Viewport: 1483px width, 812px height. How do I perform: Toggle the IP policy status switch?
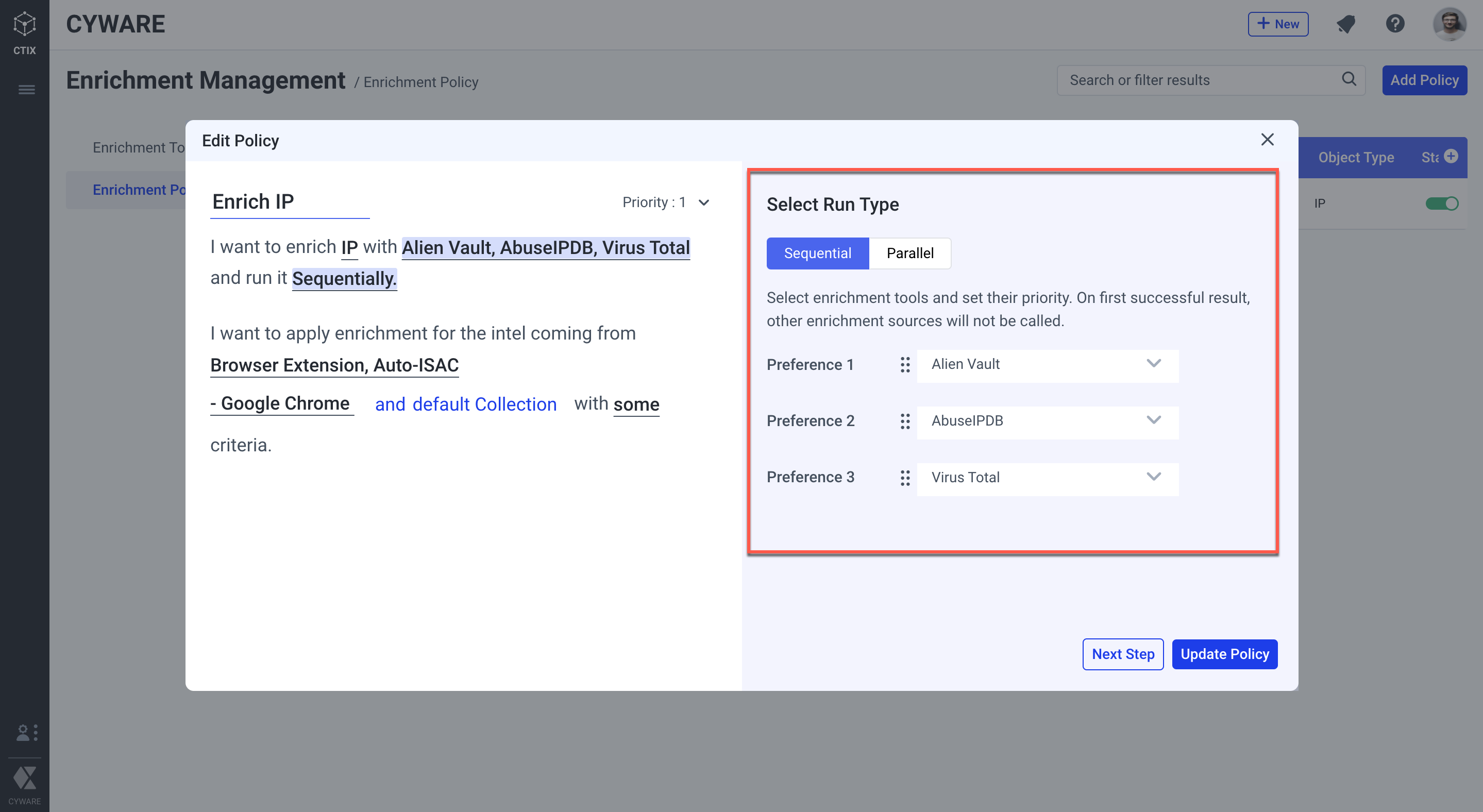(1442, 203)
